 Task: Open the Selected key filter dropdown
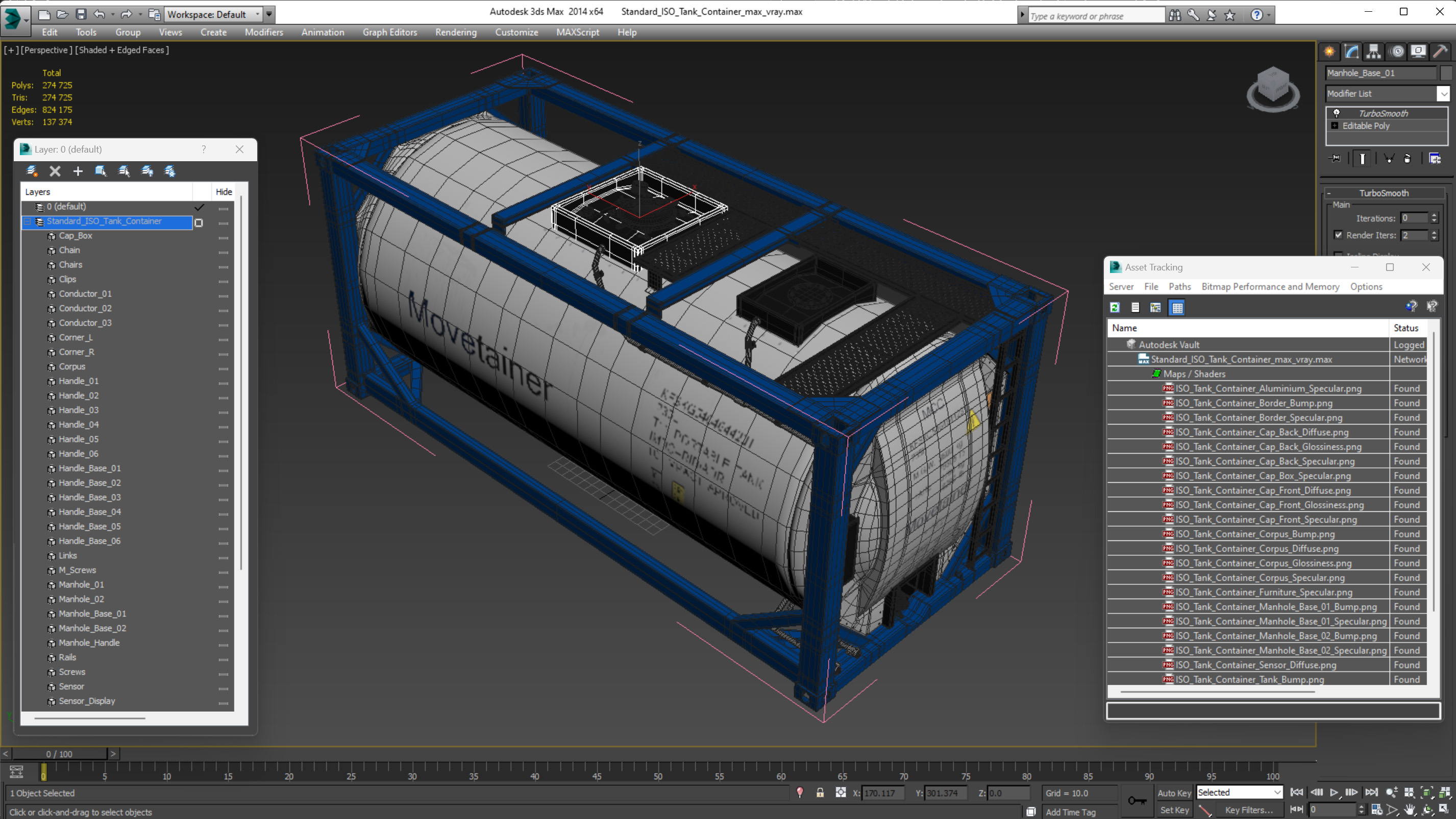1276,792
